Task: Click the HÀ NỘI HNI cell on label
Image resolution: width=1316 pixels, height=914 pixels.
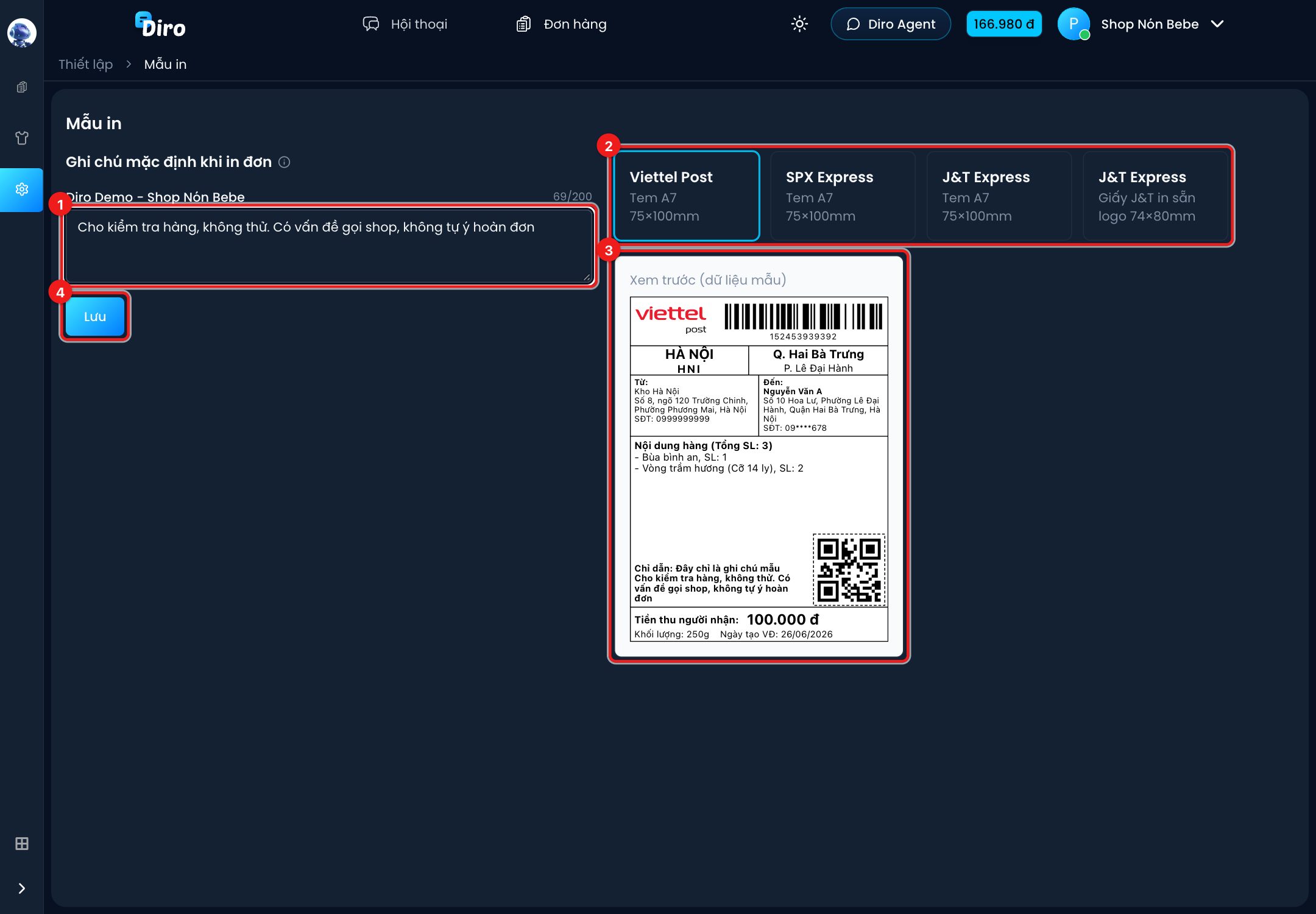Action: 689,361
